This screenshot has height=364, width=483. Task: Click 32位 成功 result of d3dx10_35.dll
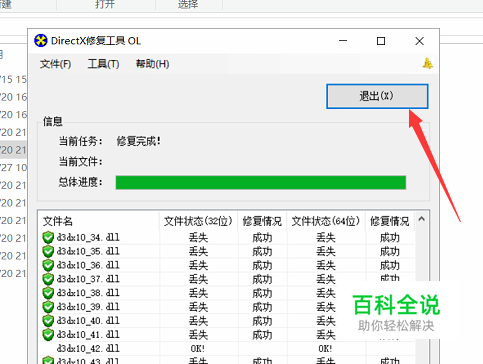tap(262, 252)
